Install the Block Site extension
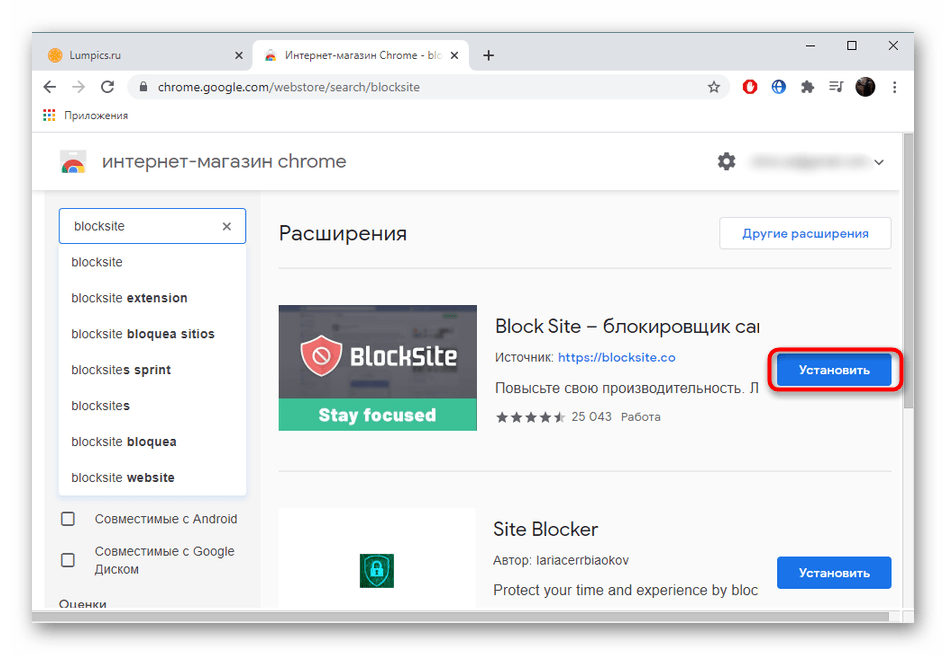 834,370
